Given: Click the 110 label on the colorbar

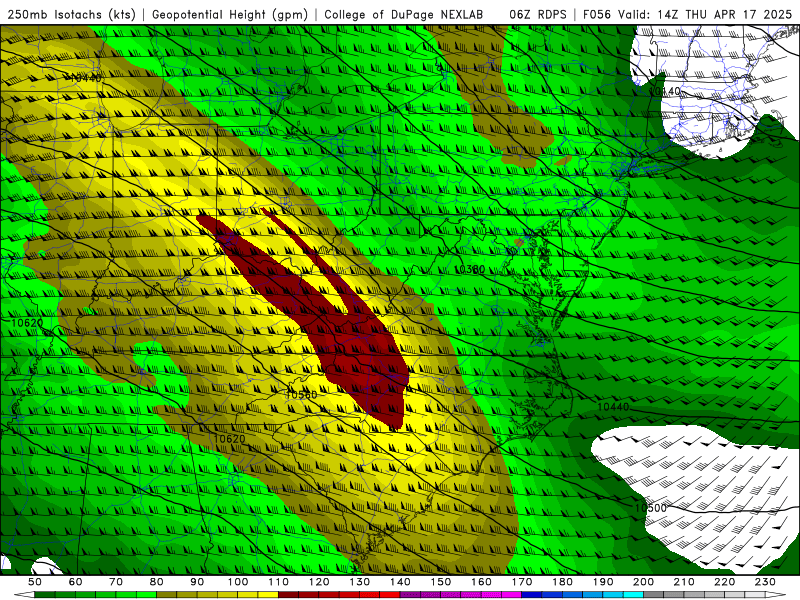Looking at the screenshot, I should [279, 582].
